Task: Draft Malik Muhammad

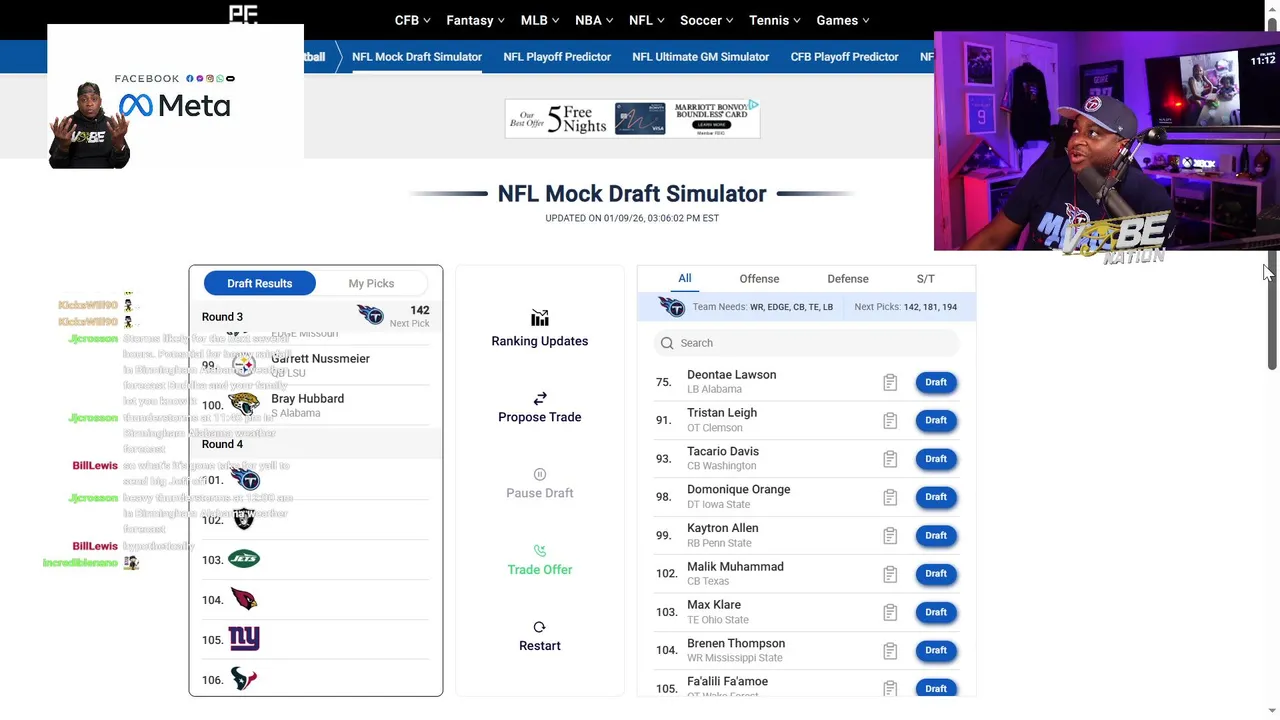Action: click(x=936, y=574)
